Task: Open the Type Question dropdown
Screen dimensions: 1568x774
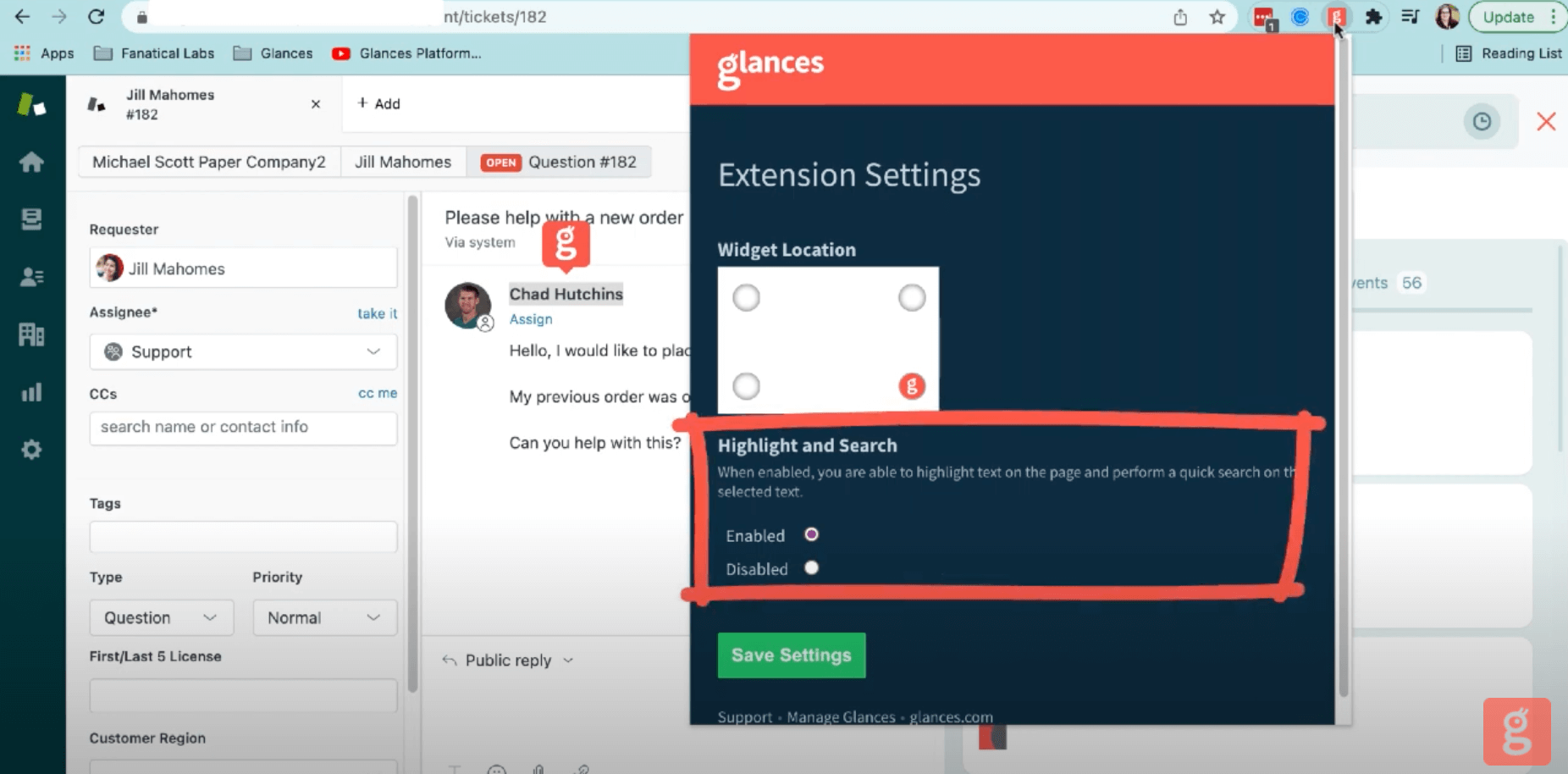Action: (x=160, y=618)
